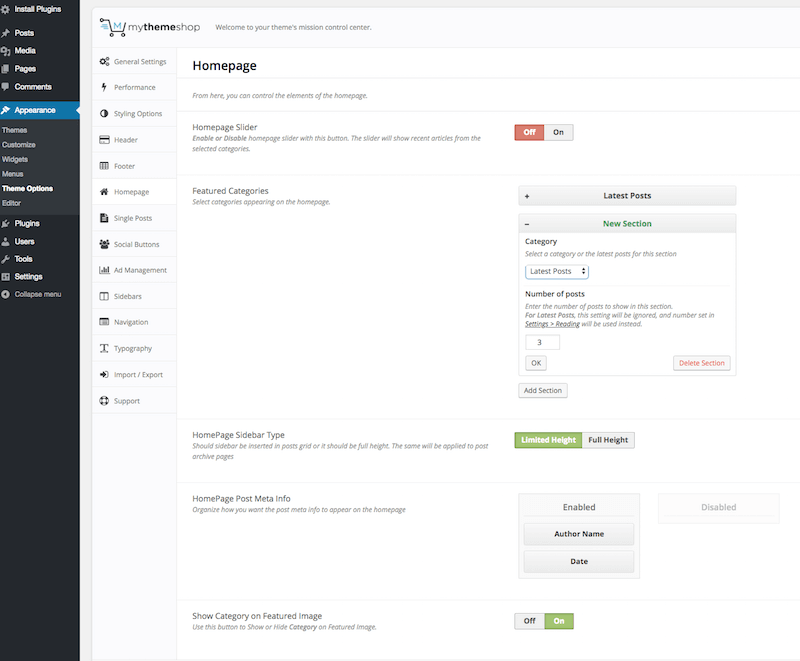800x661 pixels.
Task: Open the Appearance menu
Action: point(40,110)
